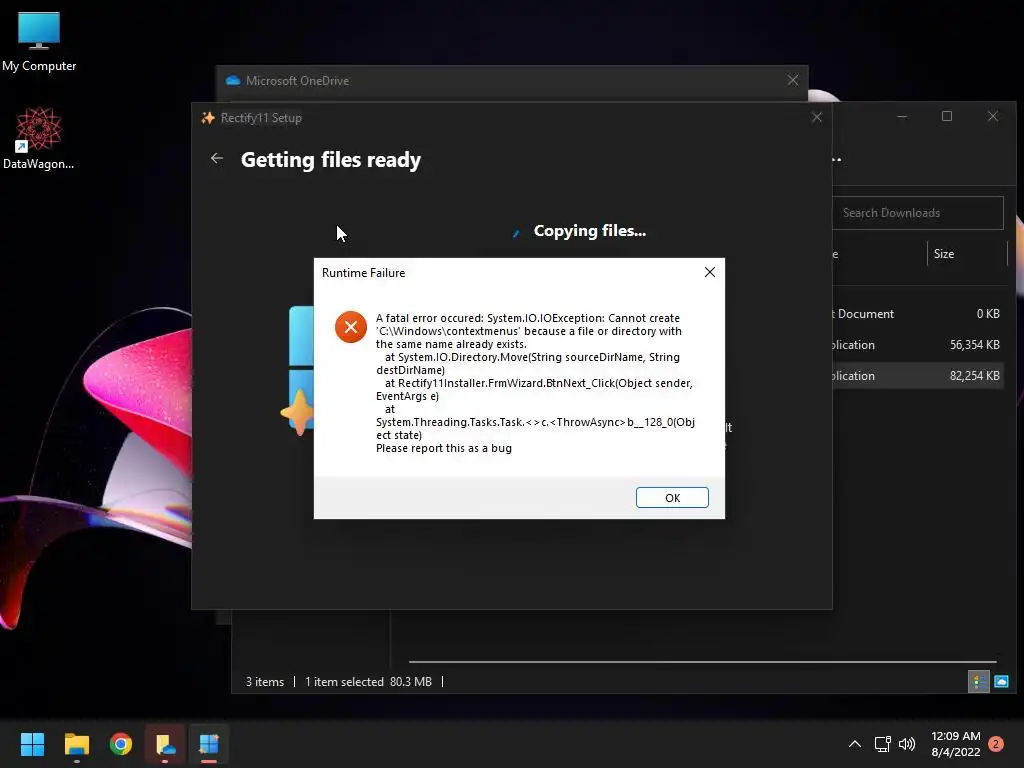The height and width of the screenshot is (768, 1024).
Task: Click the Search Downloads field
Action: pos(918,213)
